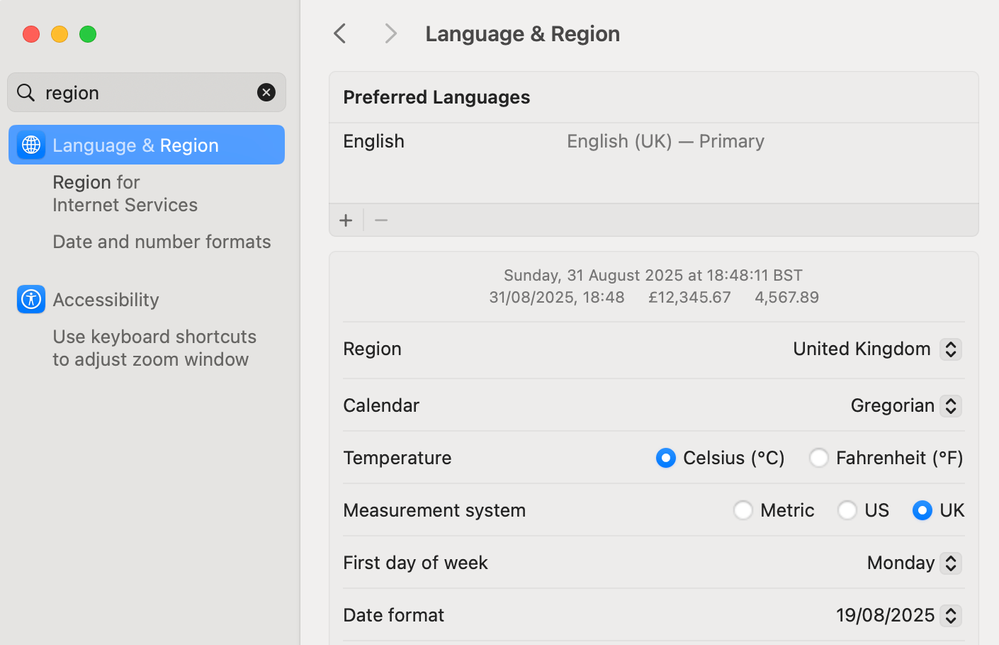Choose Metric measurement system
The height and width of the screenshot is (645, 999).
coord(743,510)
